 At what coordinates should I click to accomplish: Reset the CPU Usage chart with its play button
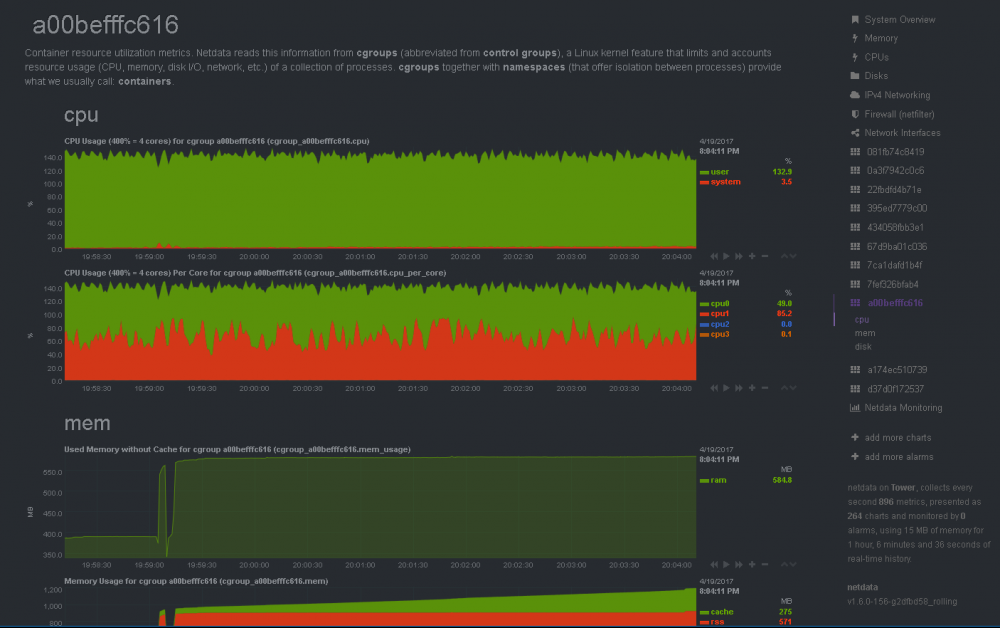click(726, 256)
